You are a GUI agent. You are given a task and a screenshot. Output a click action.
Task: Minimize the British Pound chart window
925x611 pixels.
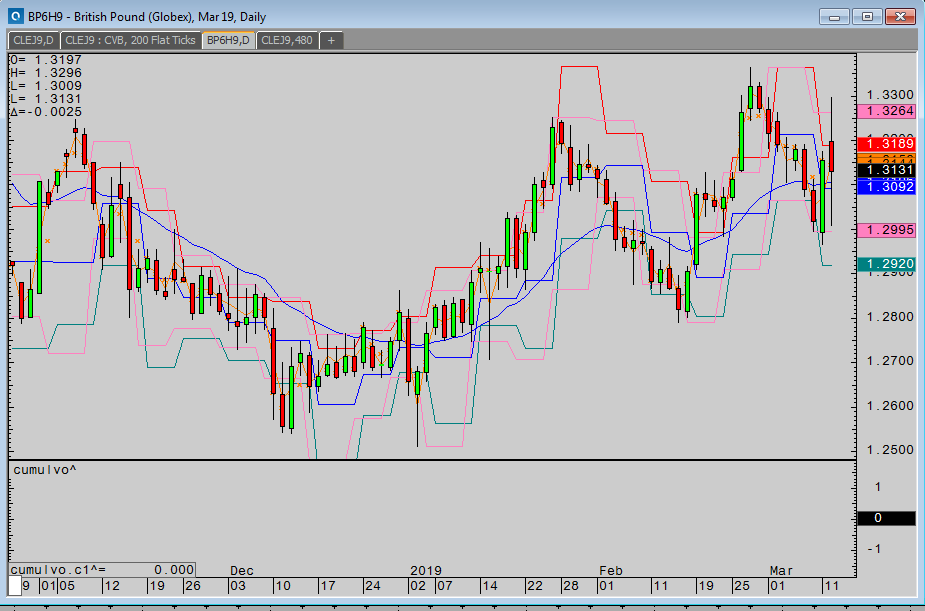coord(834,17)
